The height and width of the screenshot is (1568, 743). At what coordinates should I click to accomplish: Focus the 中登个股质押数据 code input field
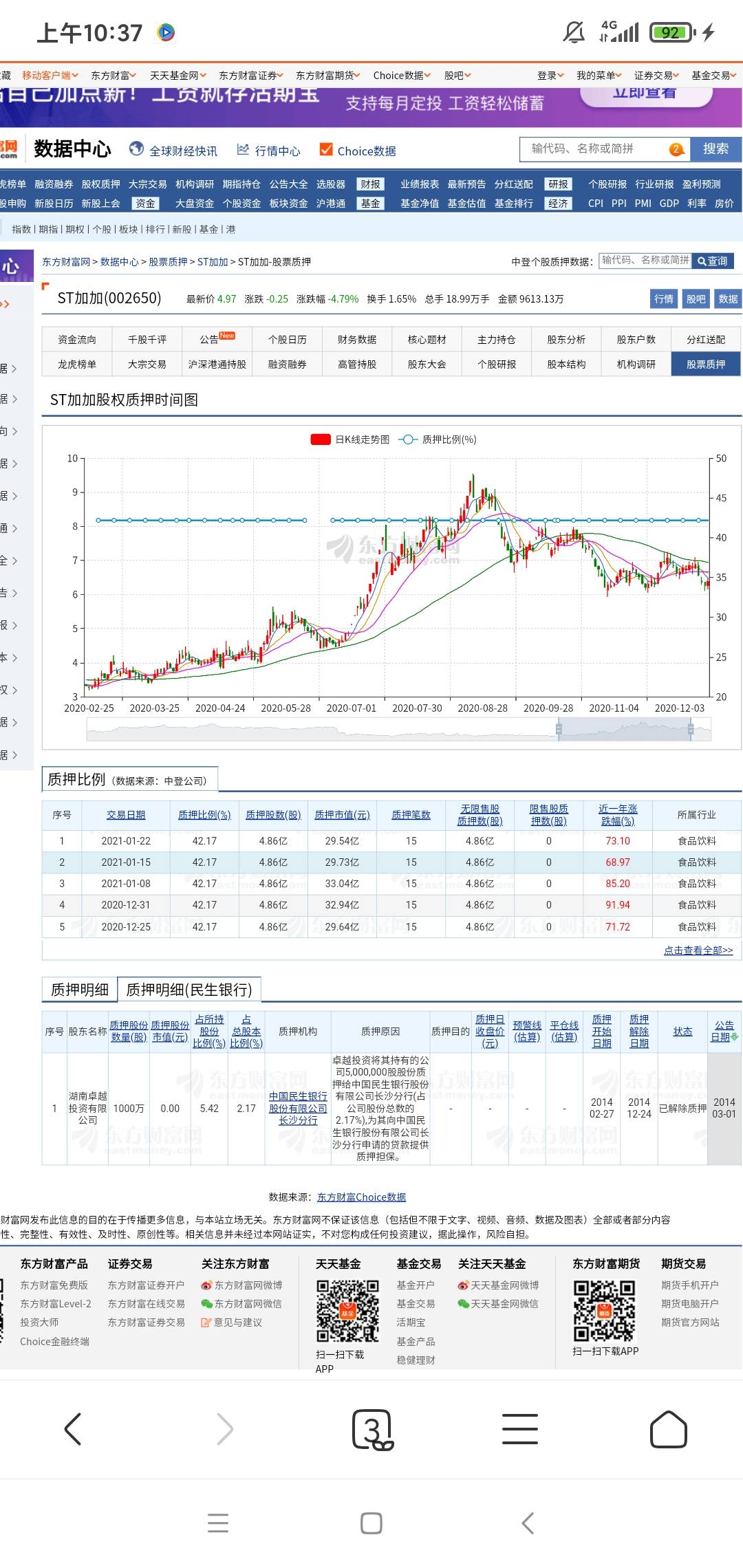645,260
